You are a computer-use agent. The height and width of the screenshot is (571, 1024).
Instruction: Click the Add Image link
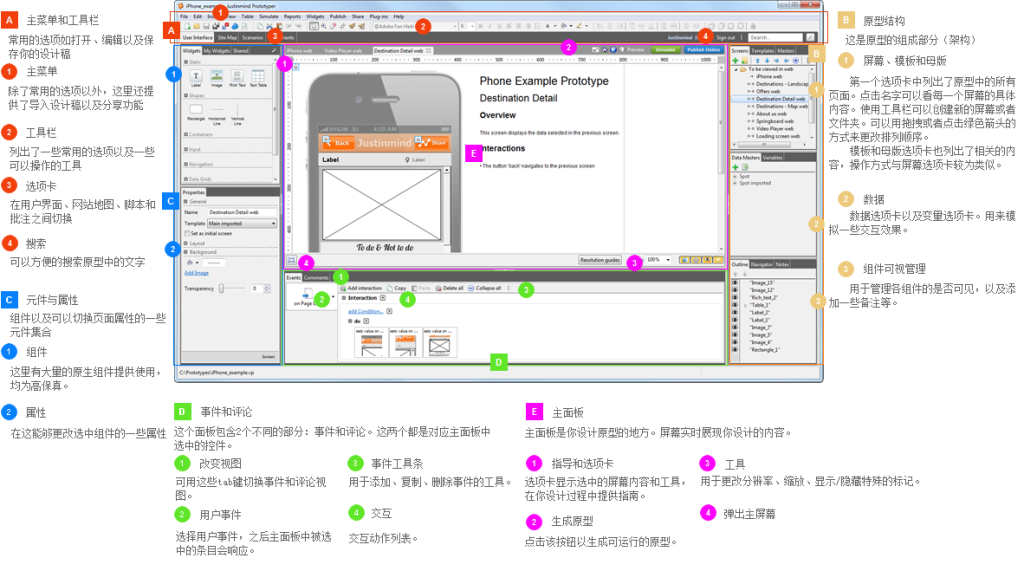197,272
